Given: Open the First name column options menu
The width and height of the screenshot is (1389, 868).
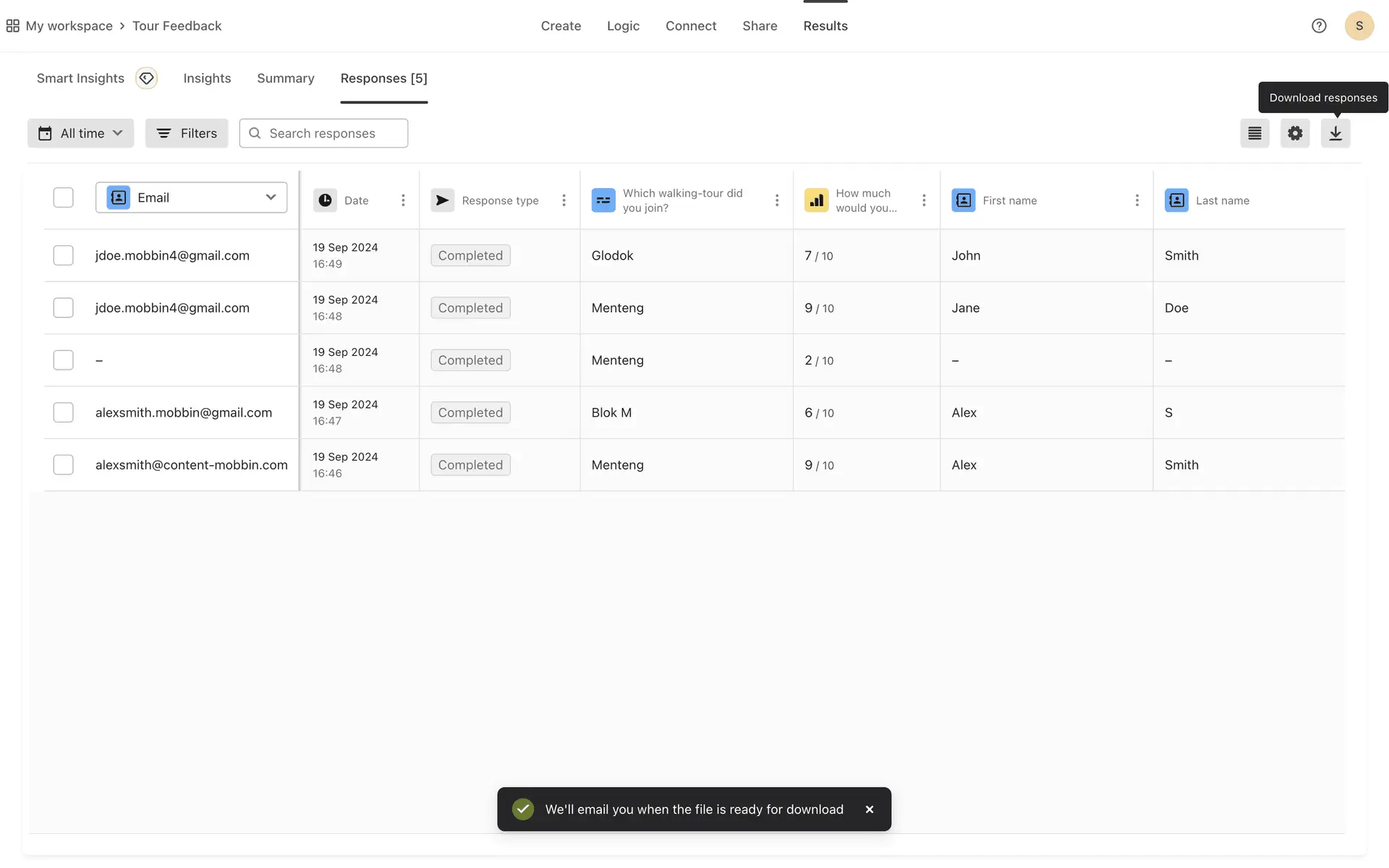Looking at the screenshot, I should (x=1137, y=200).
